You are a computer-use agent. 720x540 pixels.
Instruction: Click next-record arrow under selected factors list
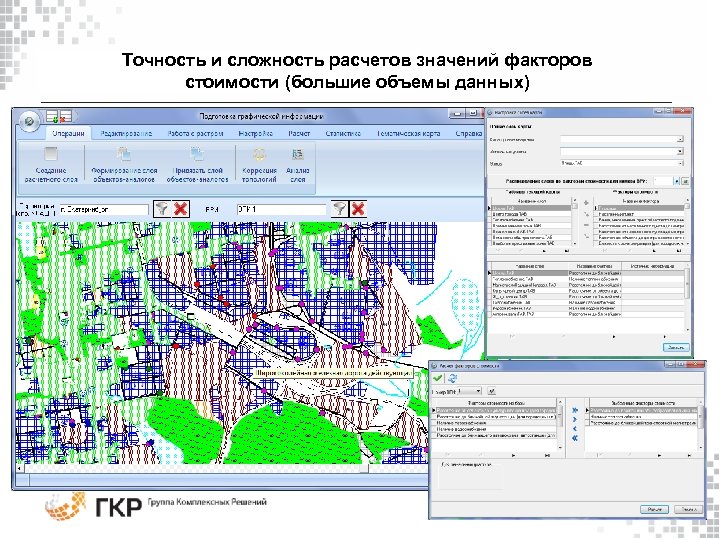point(659,455)
